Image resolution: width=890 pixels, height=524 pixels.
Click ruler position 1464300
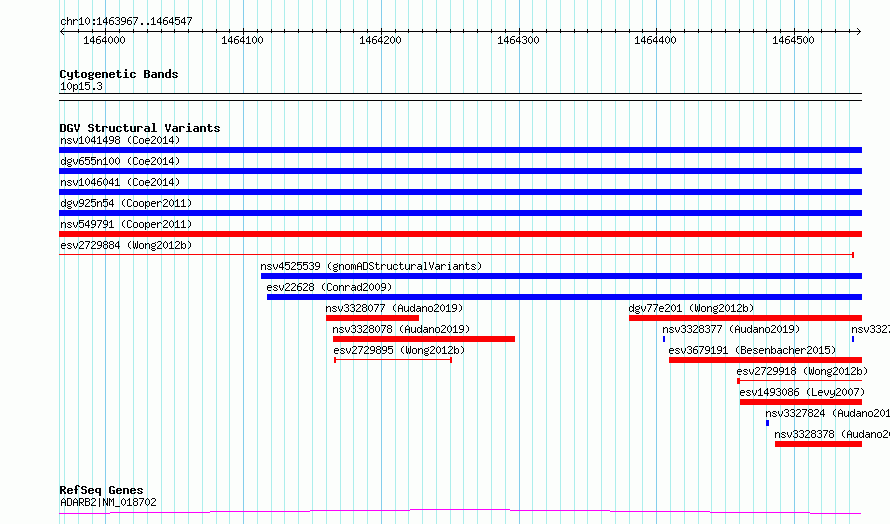[518, 40]
